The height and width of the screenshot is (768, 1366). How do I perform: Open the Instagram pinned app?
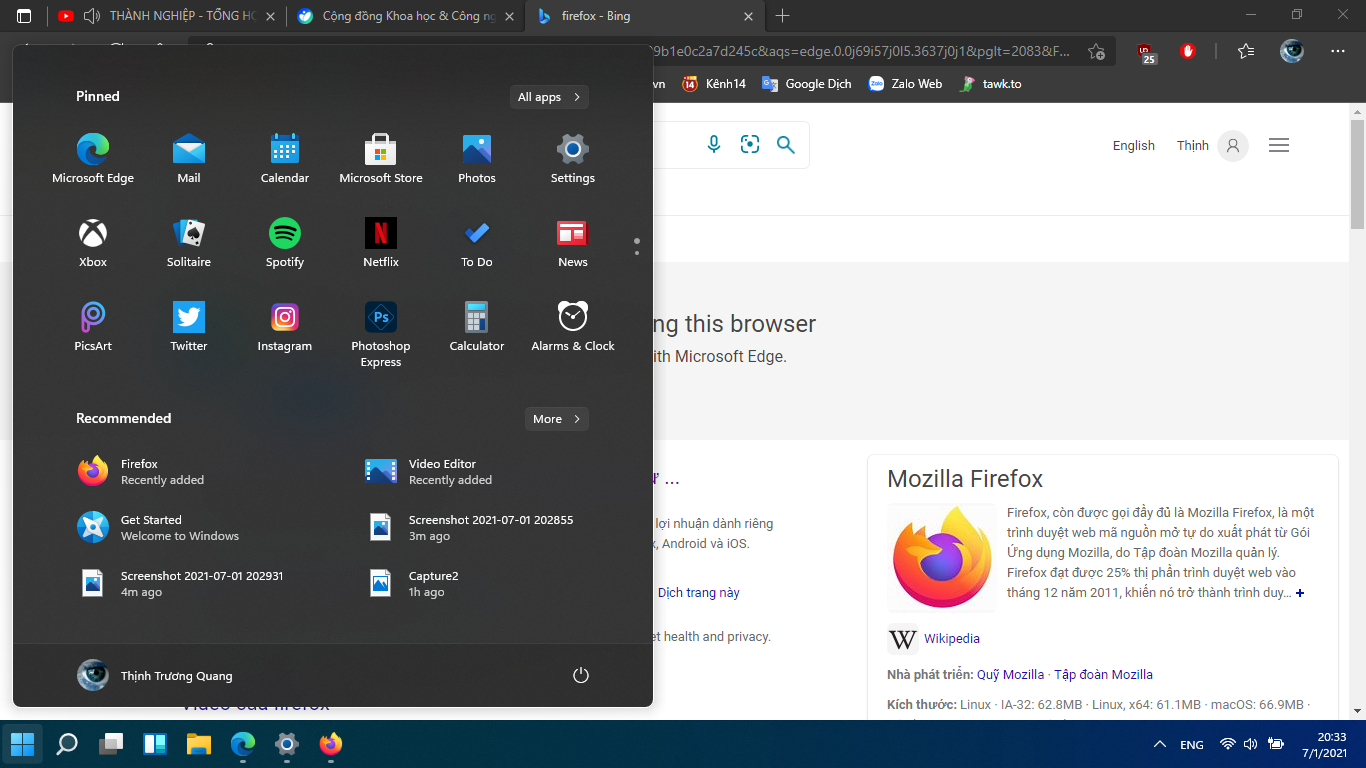(x=285, y=327)
